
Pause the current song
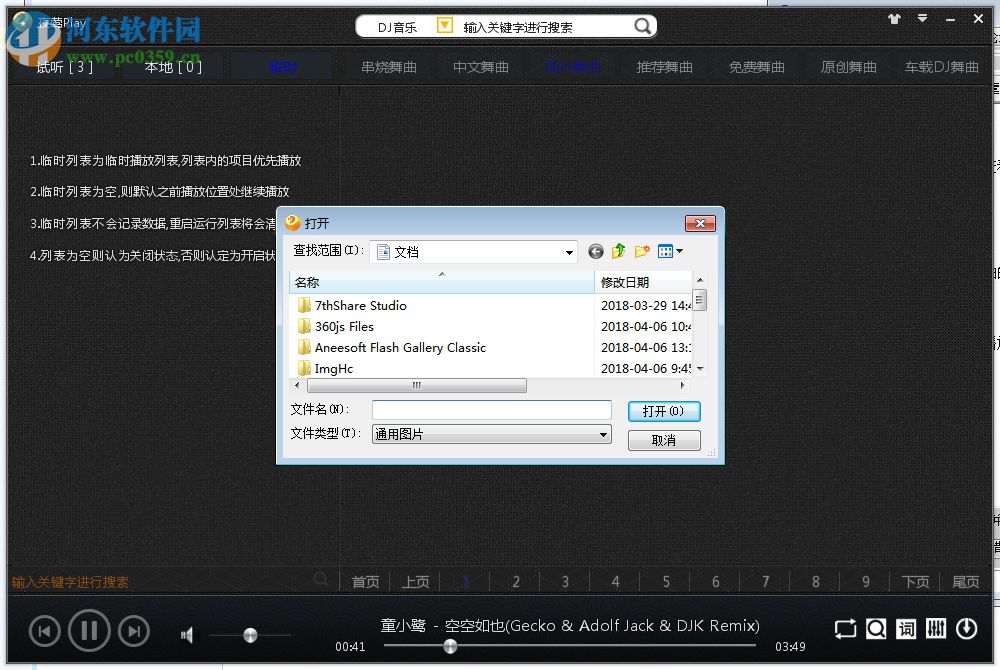point(89,630)
